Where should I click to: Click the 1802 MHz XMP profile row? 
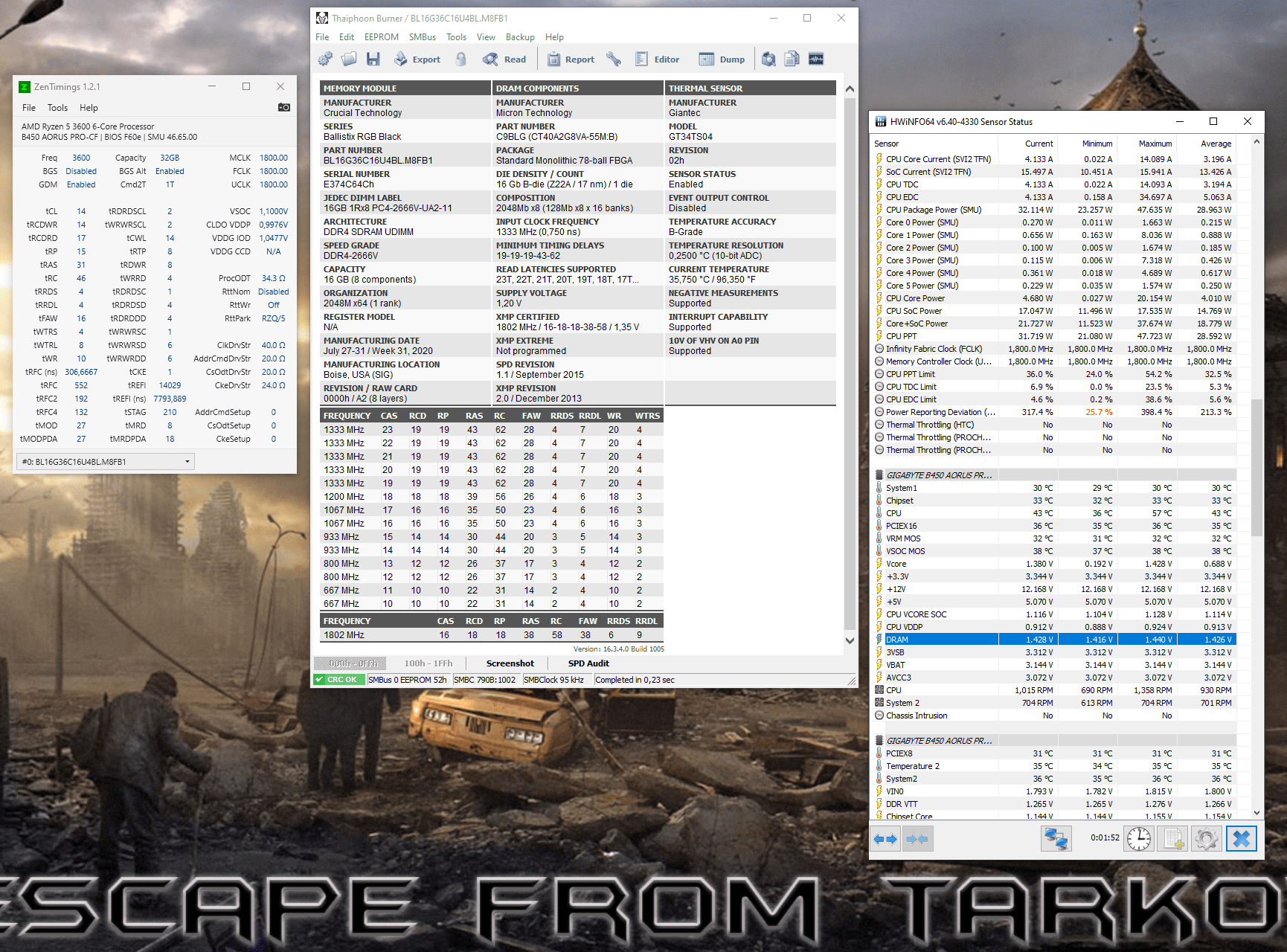click(492, 635)
